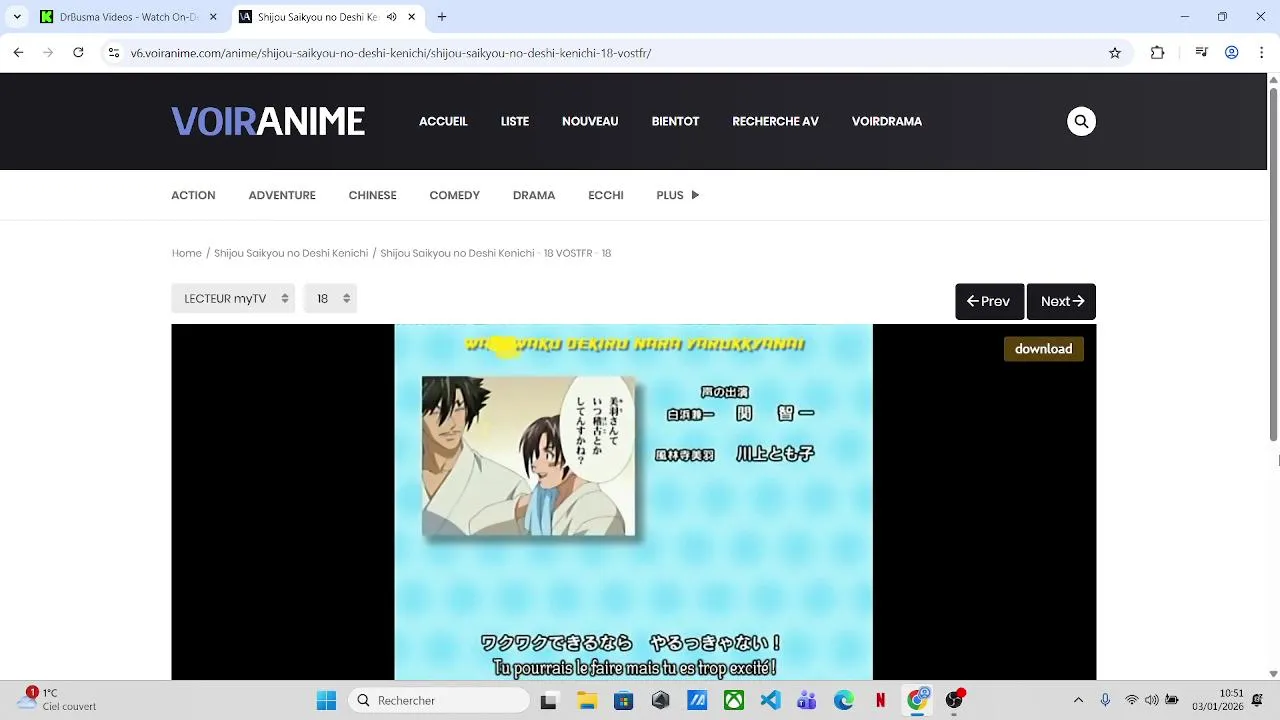Go to next episode with Next button
Screen dimensions: 1280x720
tap(1061, 301)
